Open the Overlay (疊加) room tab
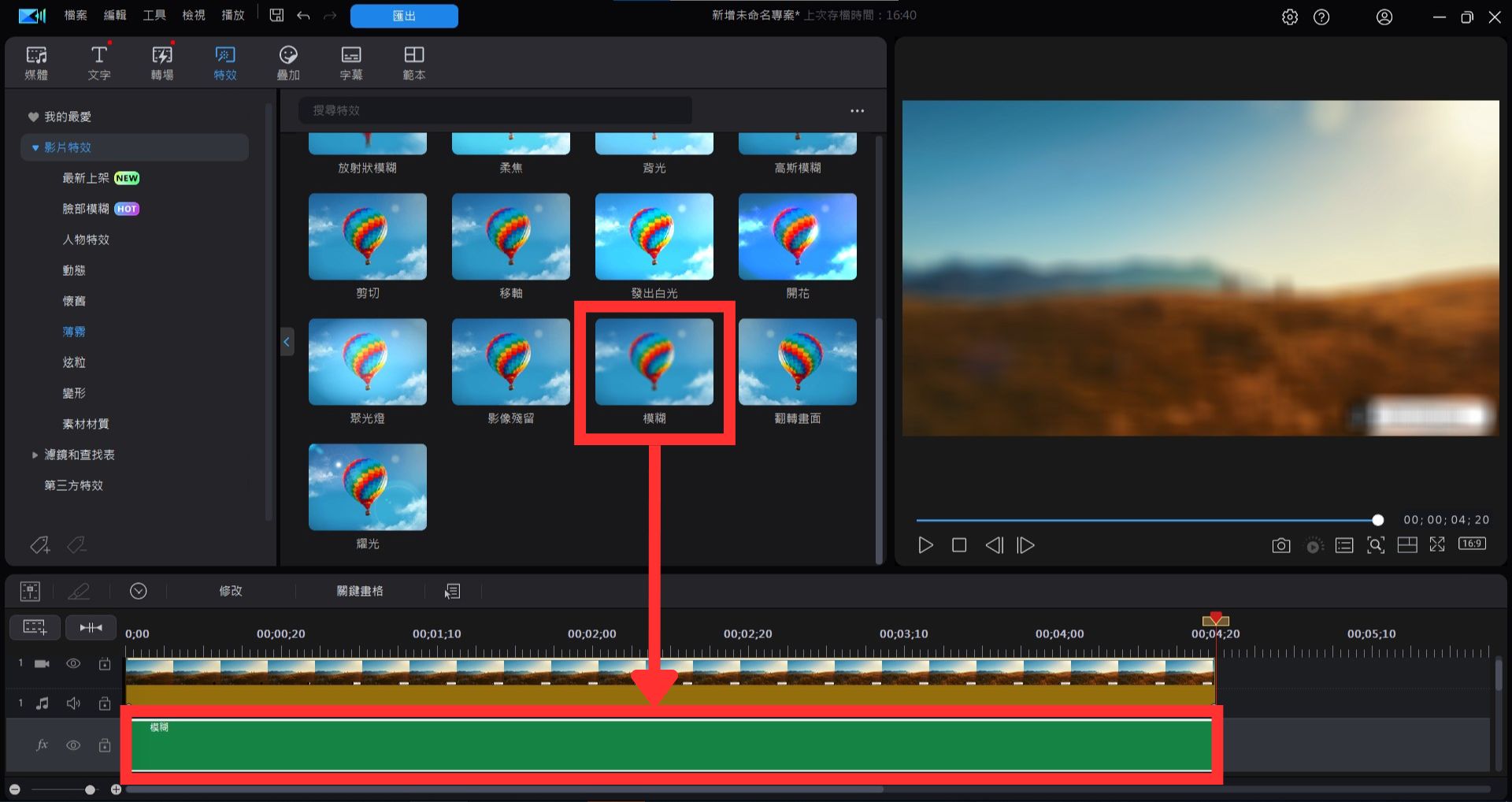Image resolution: width=1512 pixels, height=802 pixels. pos(288,62)
